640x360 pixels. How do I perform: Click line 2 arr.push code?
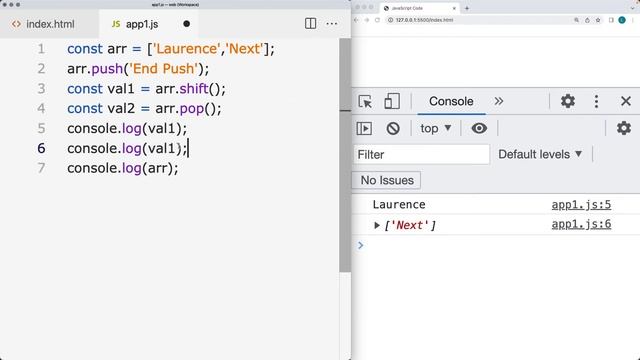pyautogui.click(x=138, y=69)
